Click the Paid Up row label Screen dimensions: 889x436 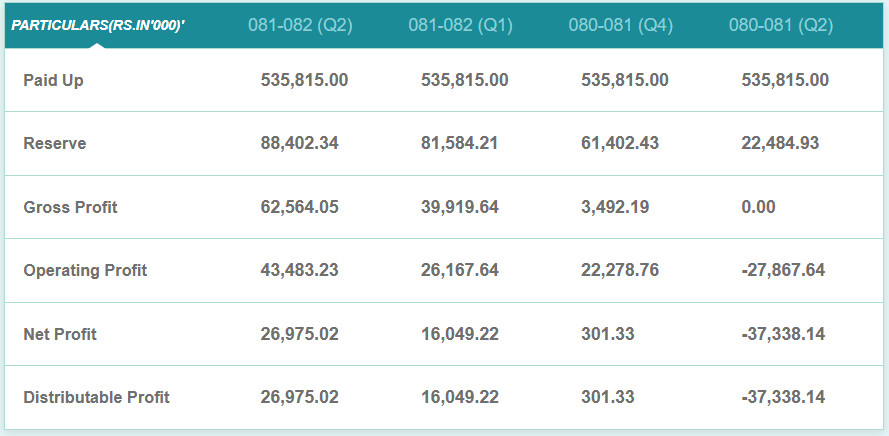[53, 80]
